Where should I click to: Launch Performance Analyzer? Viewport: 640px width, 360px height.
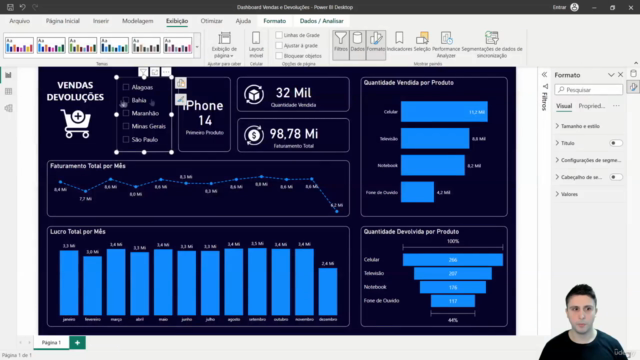[x=446, y=44]
